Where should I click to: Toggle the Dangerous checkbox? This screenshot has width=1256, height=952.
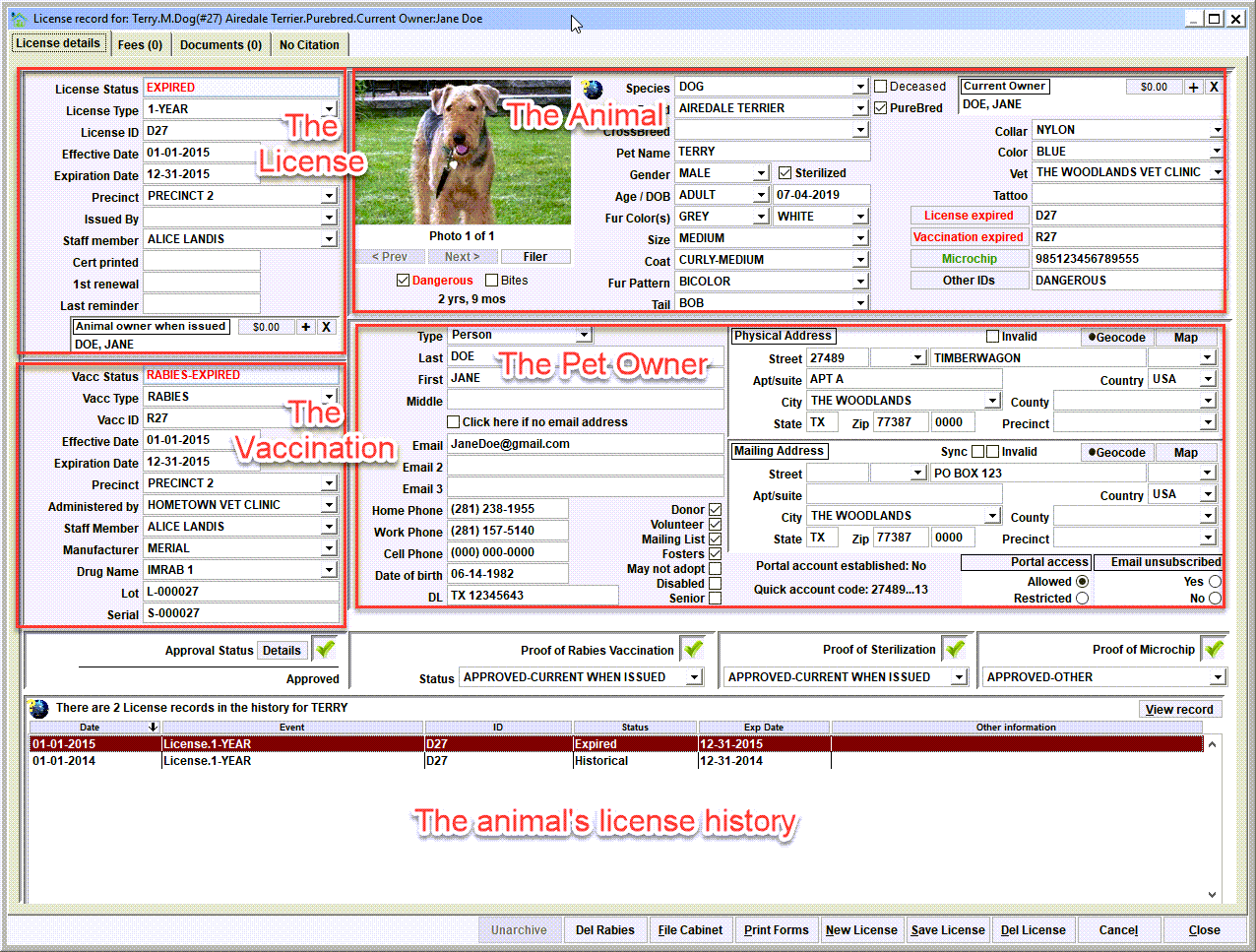click(x=404, y=281)
